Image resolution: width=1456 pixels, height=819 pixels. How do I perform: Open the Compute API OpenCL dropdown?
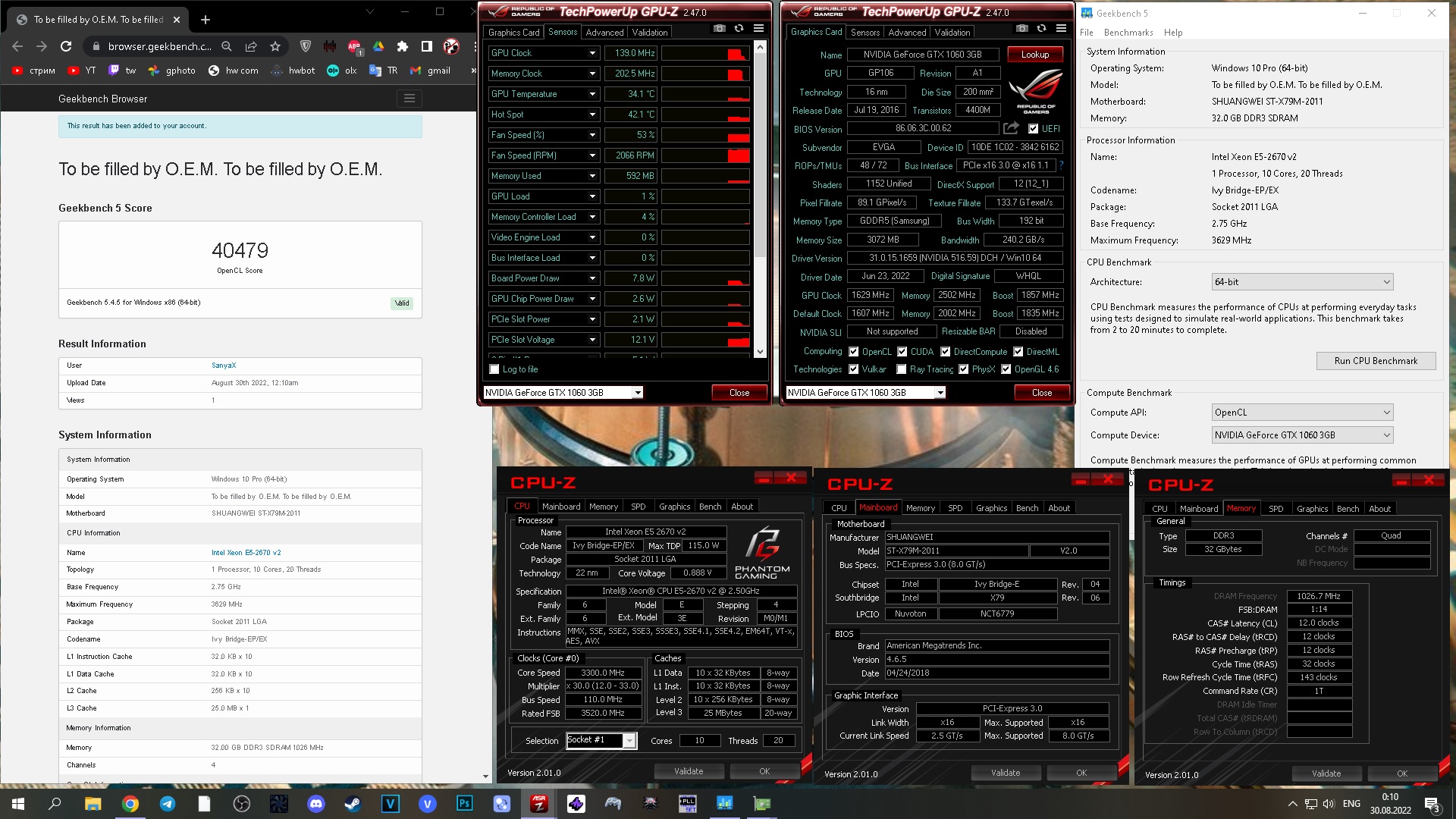(1303, 413)
